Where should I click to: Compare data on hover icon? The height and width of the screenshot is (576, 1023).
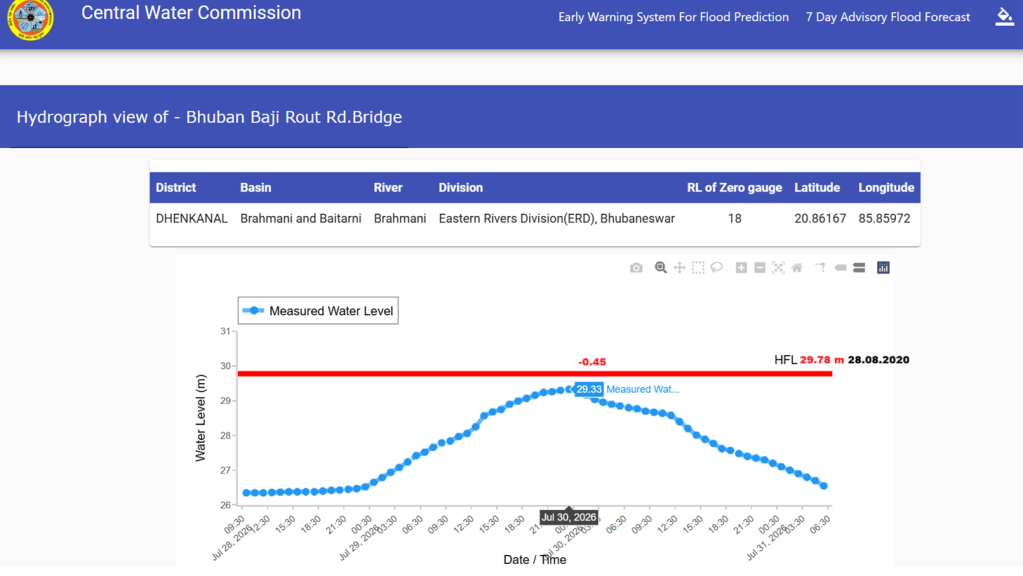[x=859, y=268]
